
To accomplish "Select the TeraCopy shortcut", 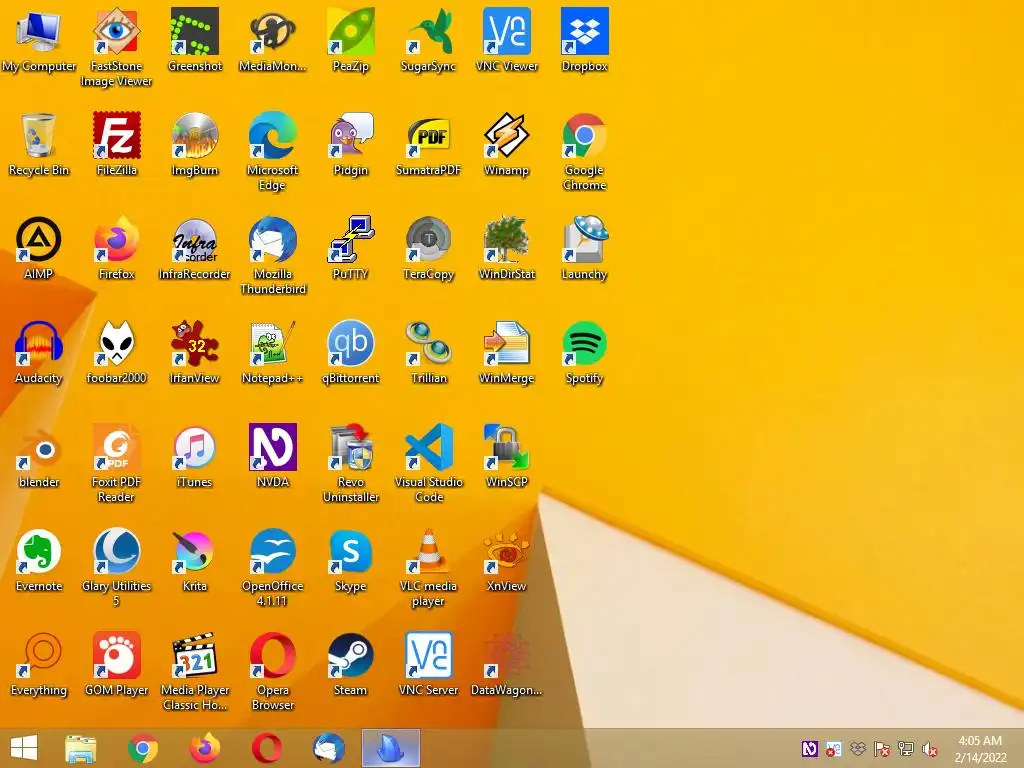I will [x=428, y=239].
